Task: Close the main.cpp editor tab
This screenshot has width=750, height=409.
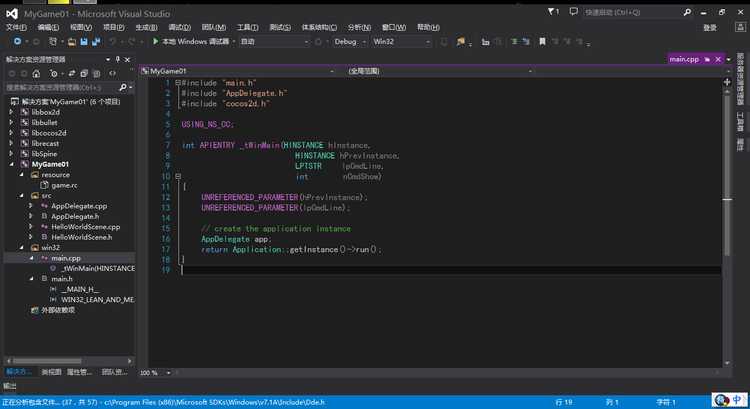Action: coord(718,59)
